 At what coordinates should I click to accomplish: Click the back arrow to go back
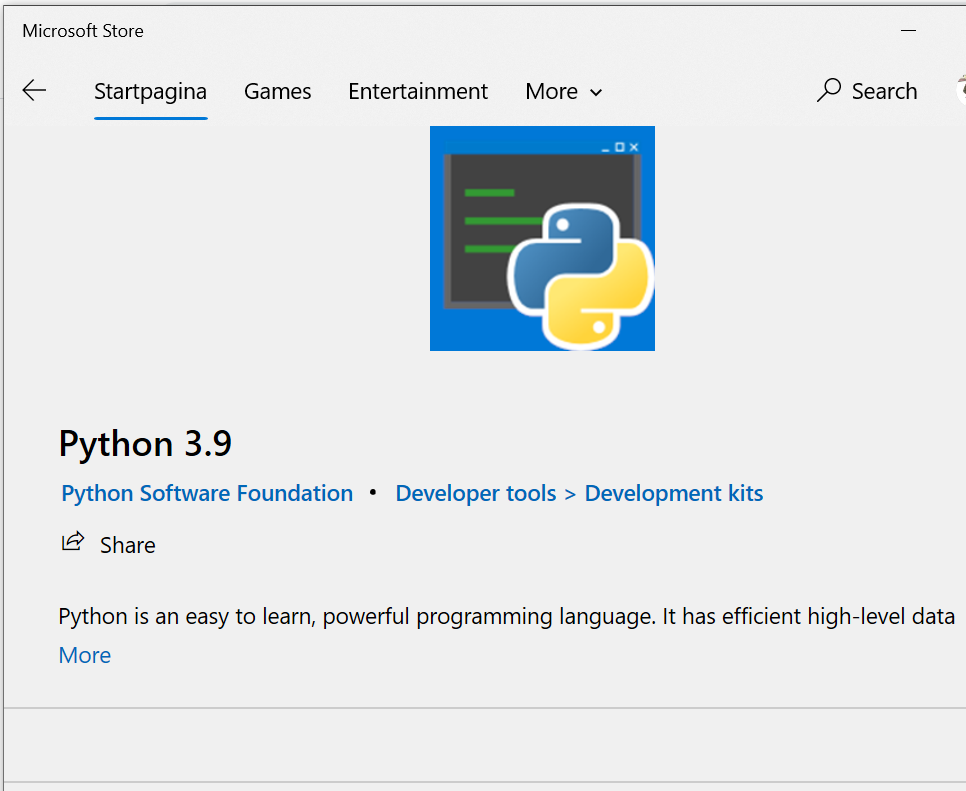tap(33, 90)
